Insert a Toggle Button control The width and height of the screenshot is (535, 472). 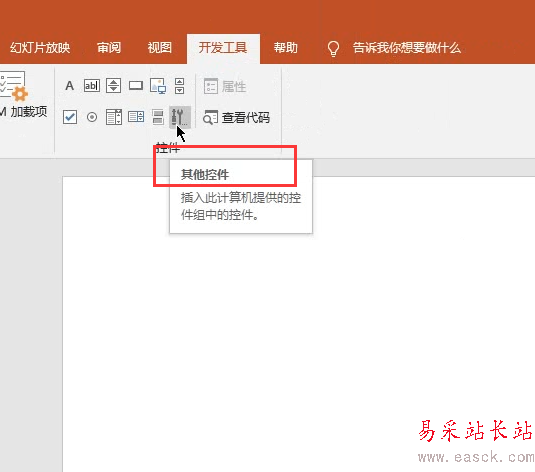click(x=158, y=117)
